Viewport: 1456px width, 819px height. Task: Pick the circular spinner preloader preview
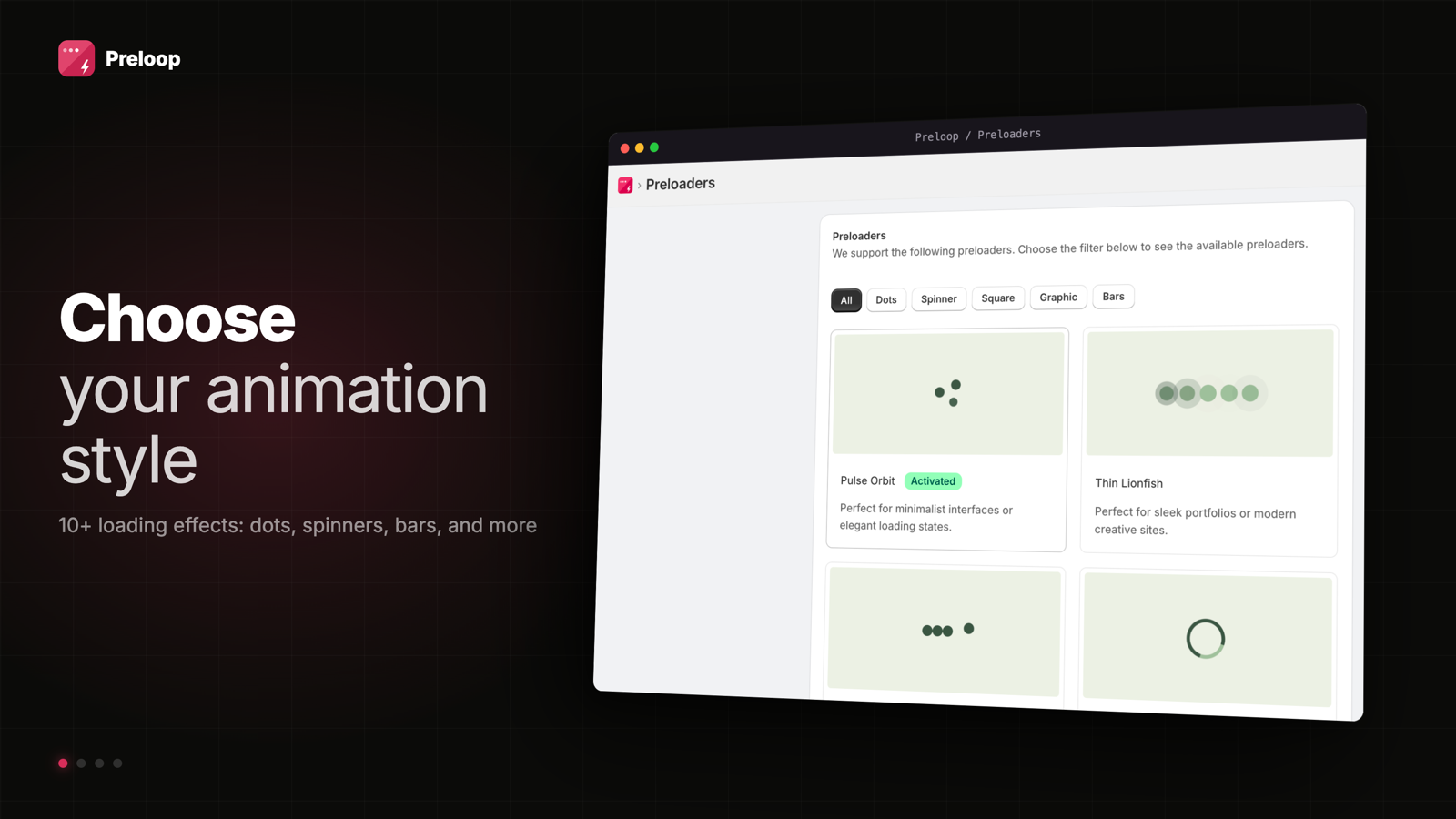[1207, 639]
